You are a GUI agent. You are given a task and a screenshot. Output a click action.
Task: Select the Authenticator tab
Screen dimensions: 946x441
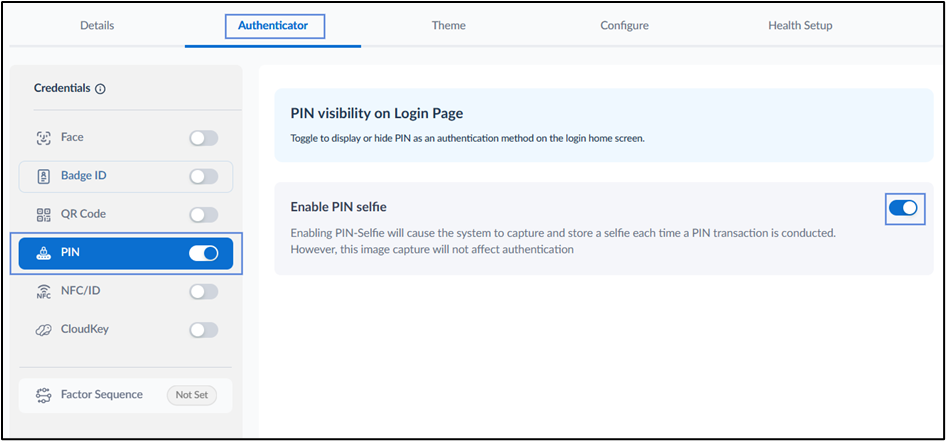click(x=273, y=25)
